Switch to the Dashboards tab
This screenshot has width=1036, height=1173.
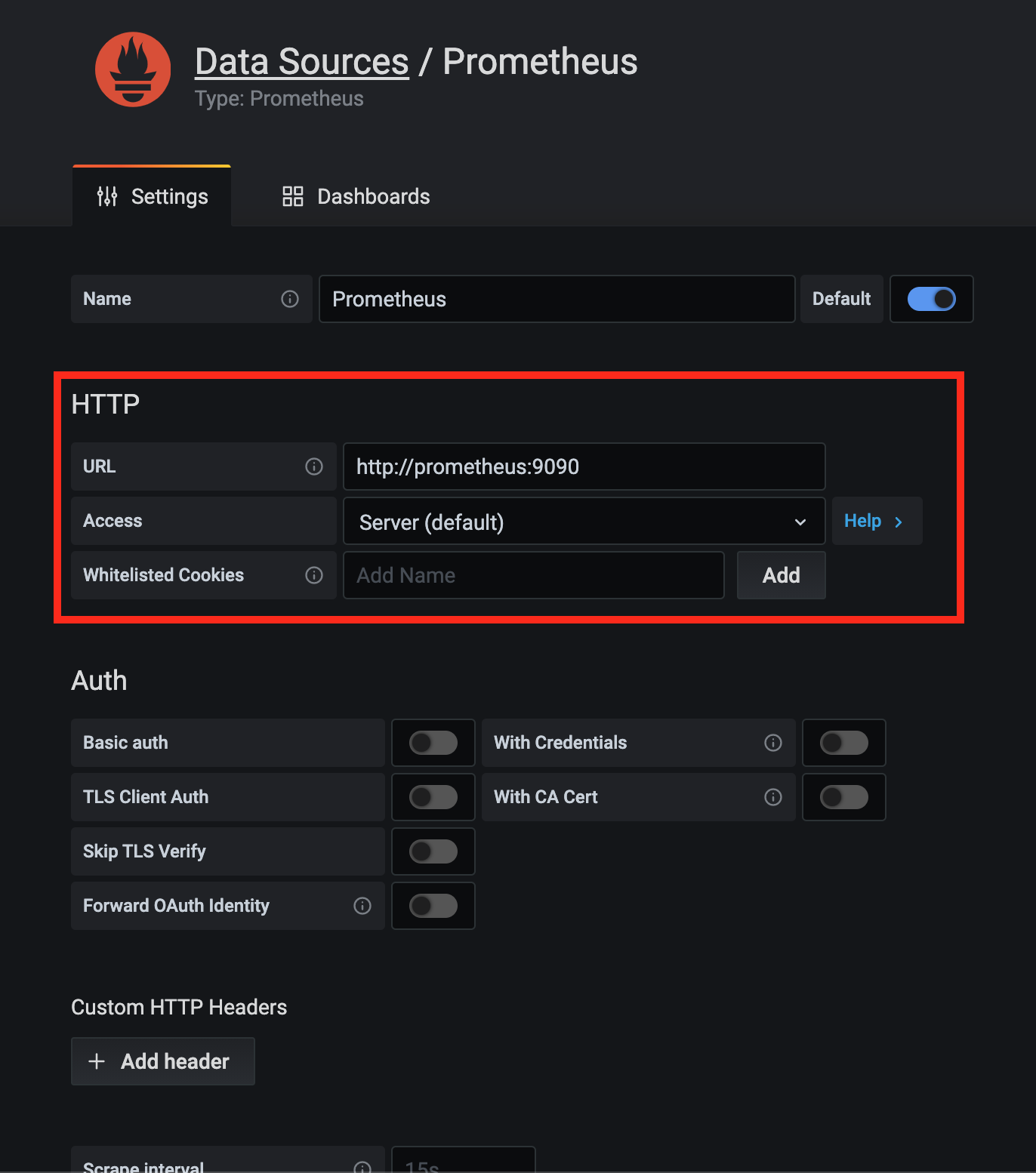[x=356, y=196]
